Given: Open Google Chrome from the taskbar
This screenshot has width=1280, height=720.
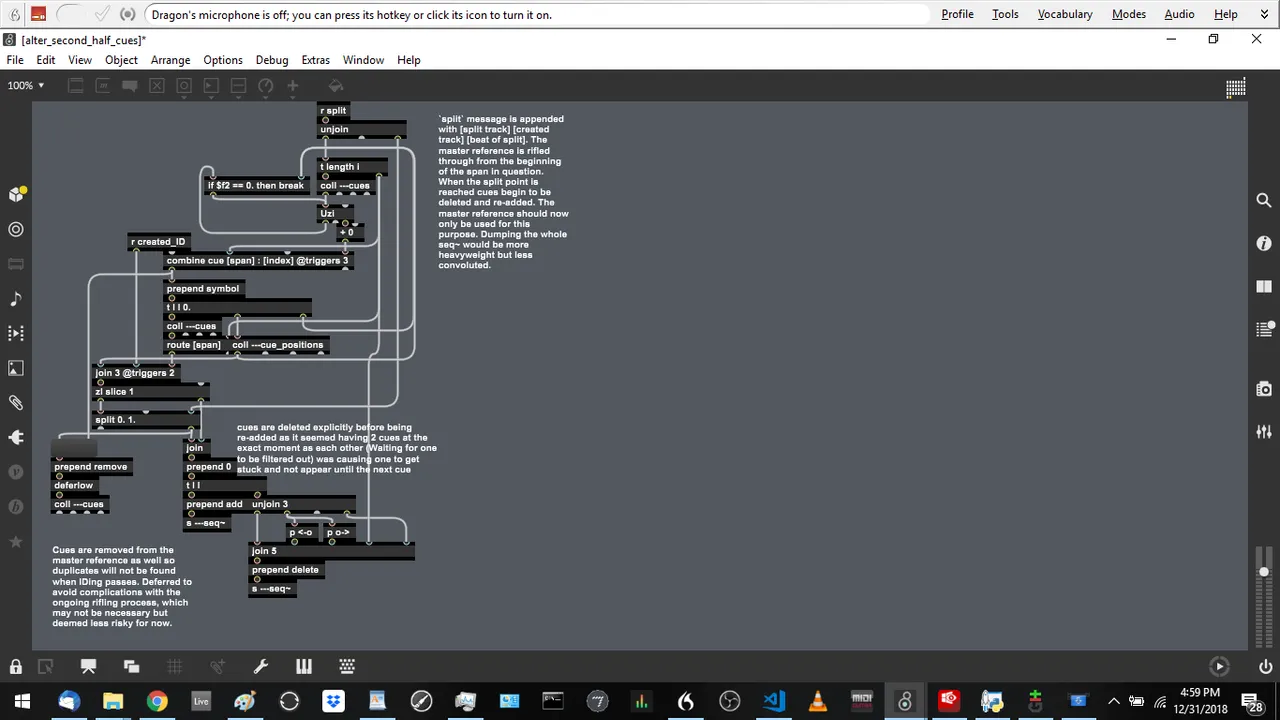Looking at the screenshot, I should tap(157, 701).
